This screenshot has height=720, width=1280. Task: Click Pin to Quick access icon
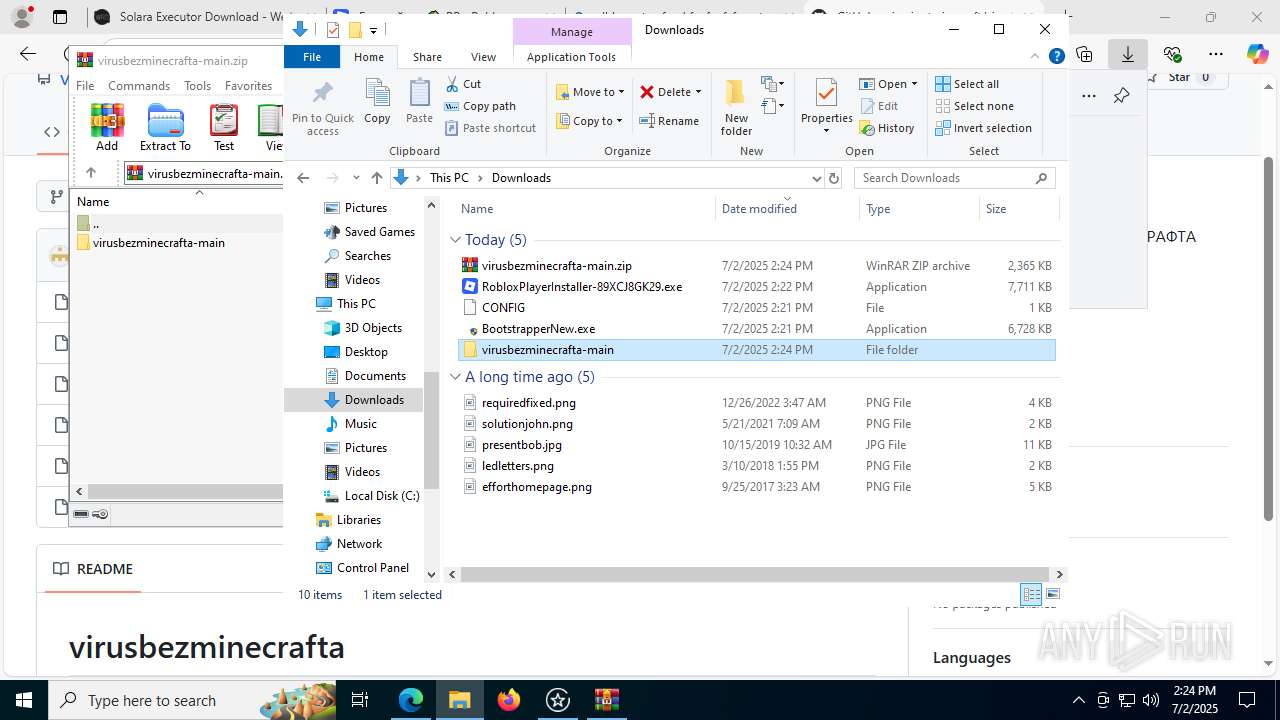click(x=322, y=108)
